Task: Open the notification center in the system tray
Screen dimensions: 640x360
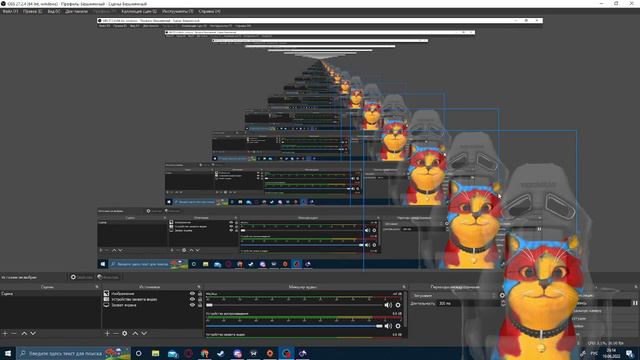Action: tap(630, 353)
